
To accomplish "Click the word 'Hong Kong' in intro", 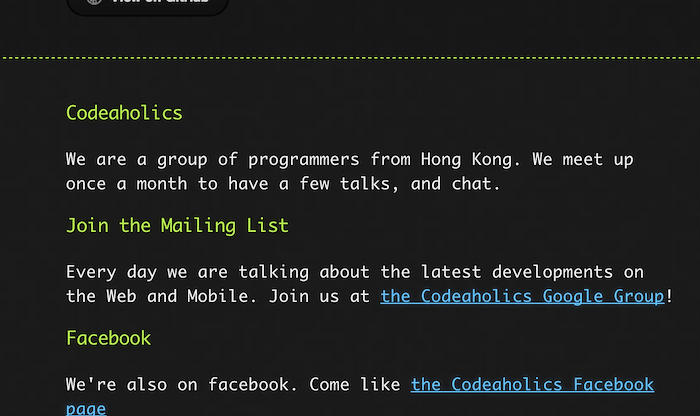I will [466, 160].
